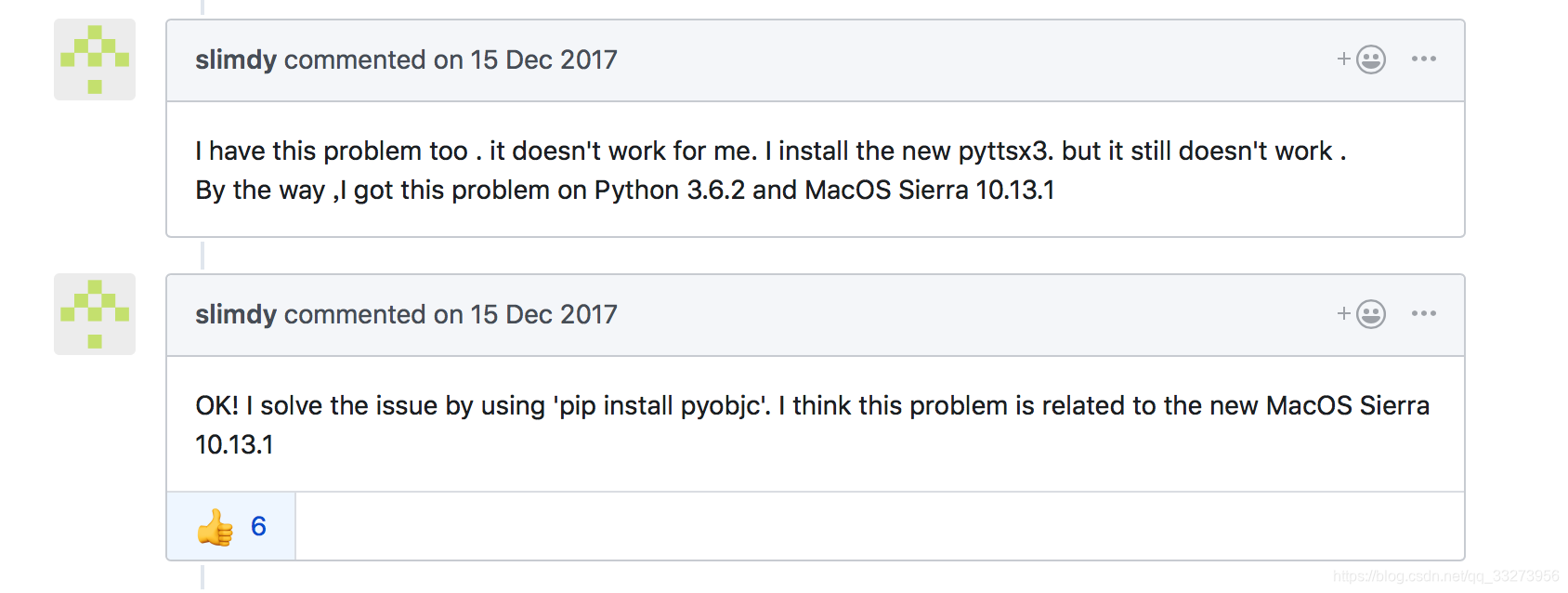The image size is (1568, 593).
Task: Click the plus sign next to the first comment's smiley
Action: 1343,59
